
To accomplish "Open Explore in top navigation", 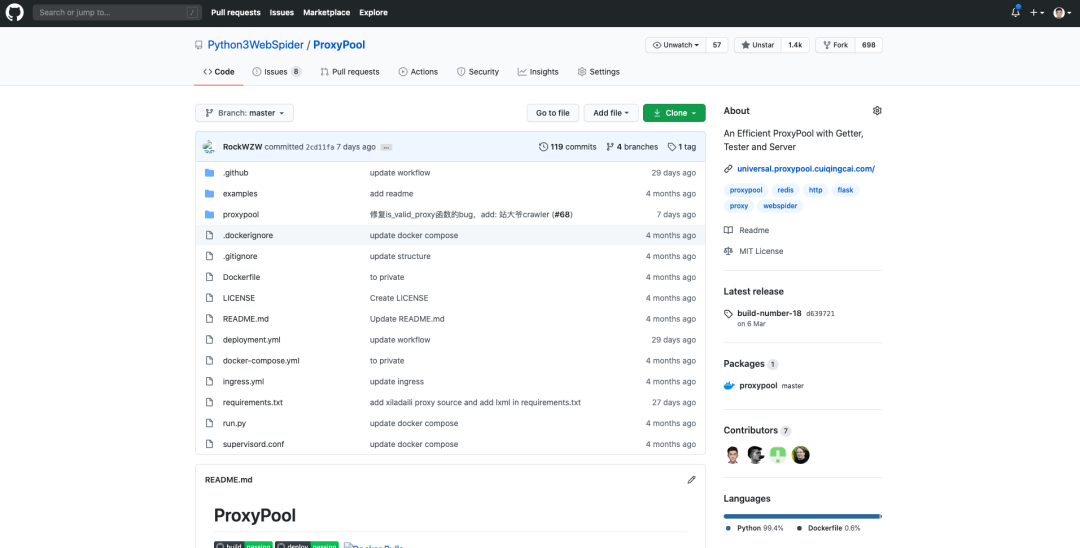I will pyautogui.click(x=373, y=12).
